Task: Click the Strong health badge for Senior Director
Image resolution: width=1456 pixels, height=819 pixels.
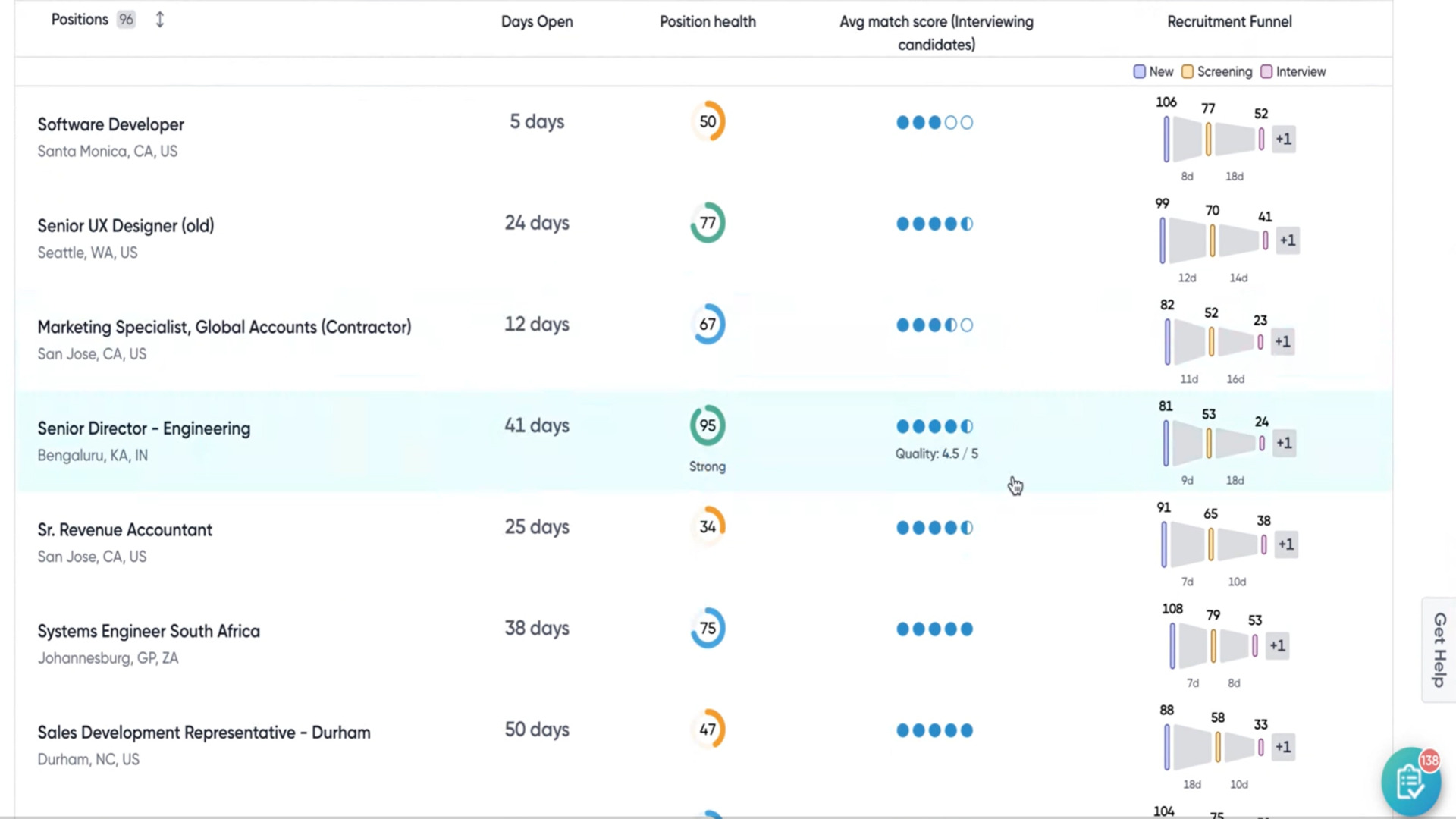Action: click(707, 466)
